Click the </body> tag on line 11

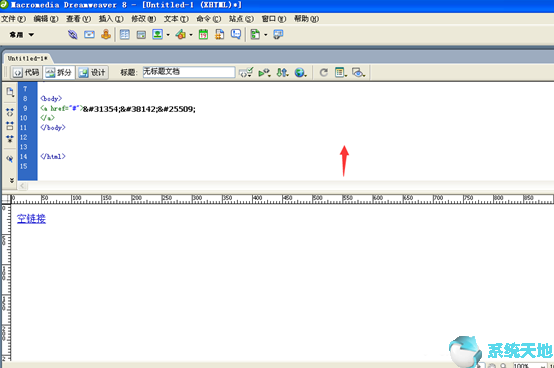coord(53,127)
